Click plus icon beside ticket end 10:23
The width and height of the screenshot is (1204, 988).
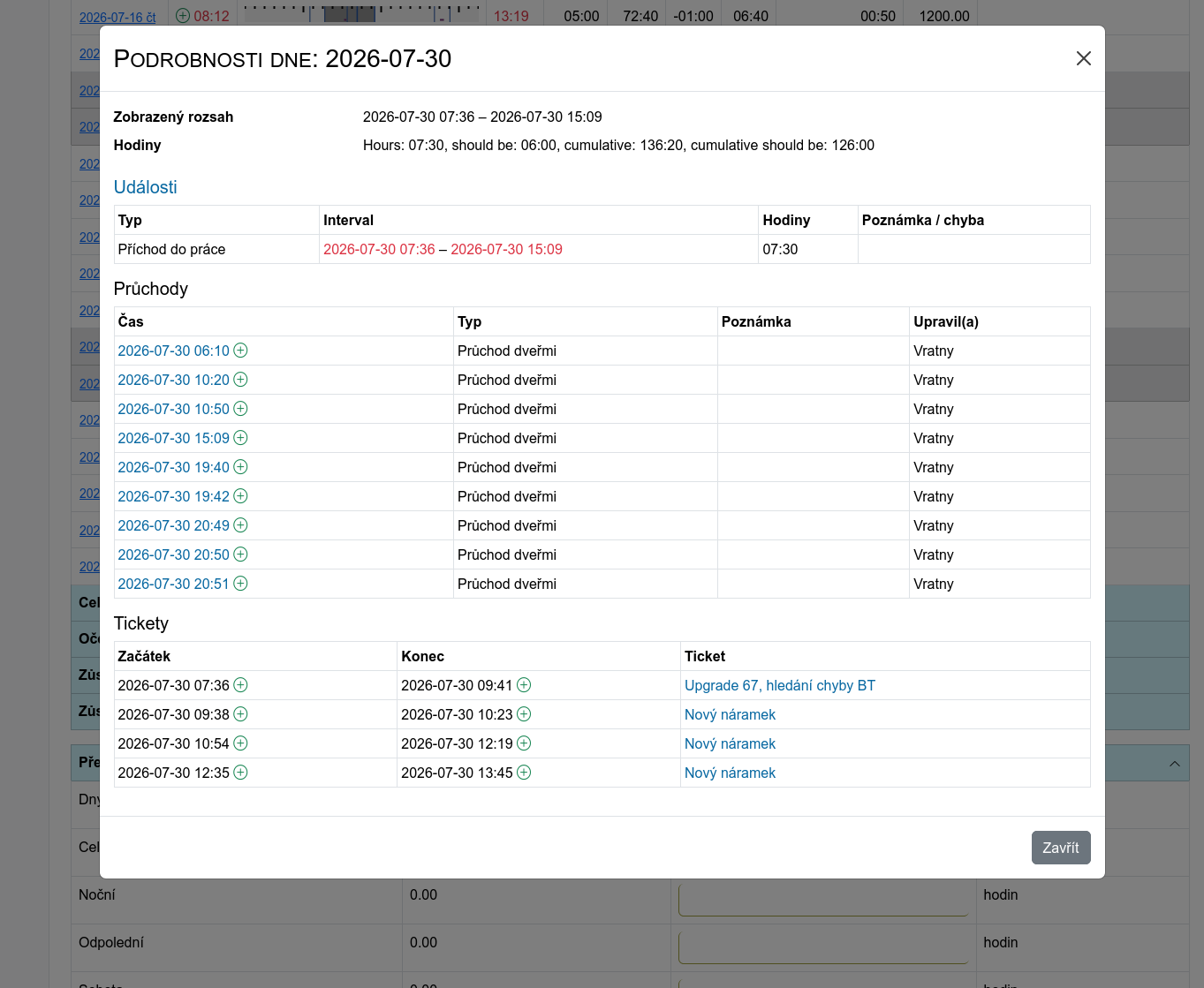click(524, 714)
